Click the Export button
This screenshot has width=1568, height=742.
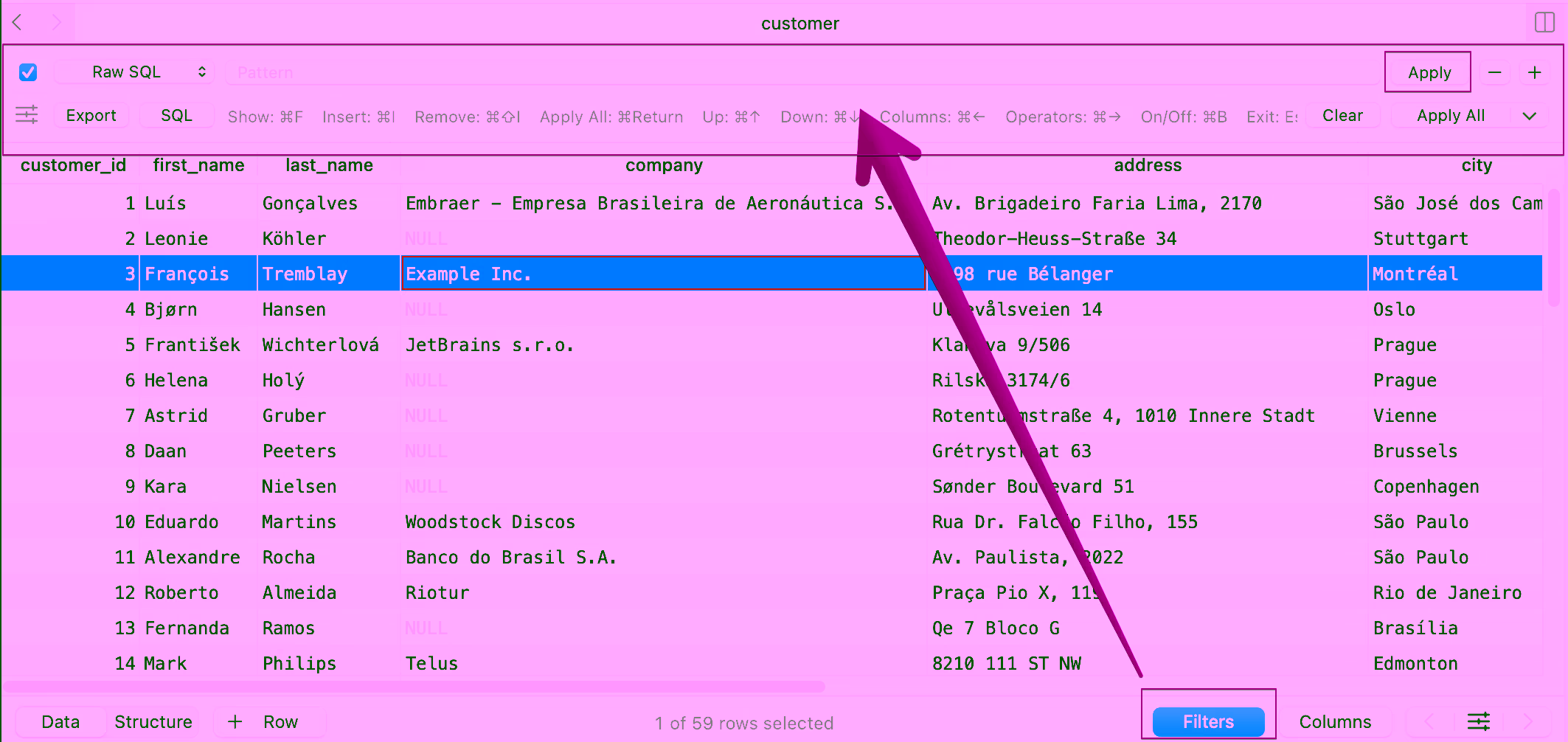tap(91, 116)
